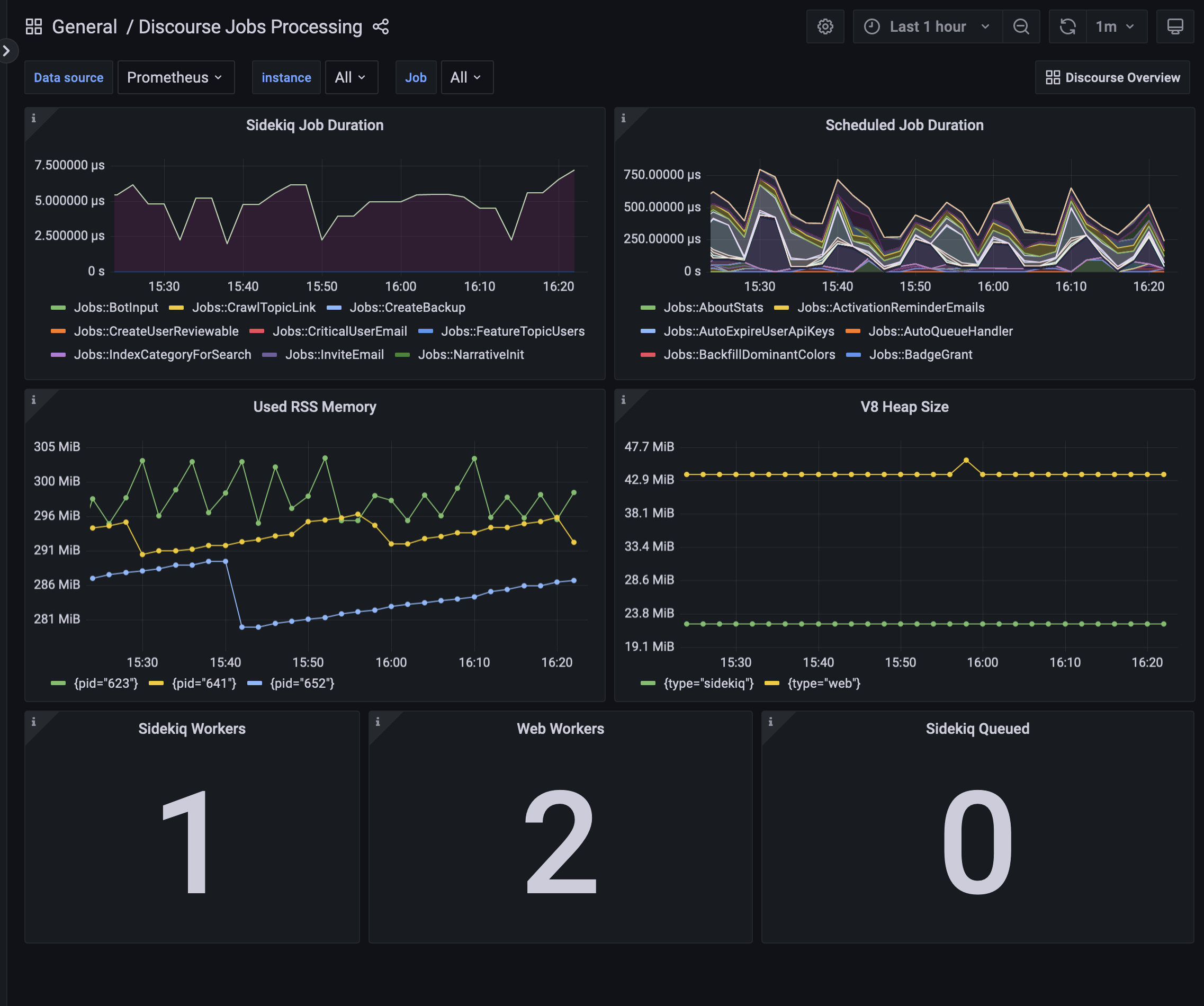The image size is (1204, 1006).
Task: Expand the instance All dropdown
Action: (x=352, y=77)
